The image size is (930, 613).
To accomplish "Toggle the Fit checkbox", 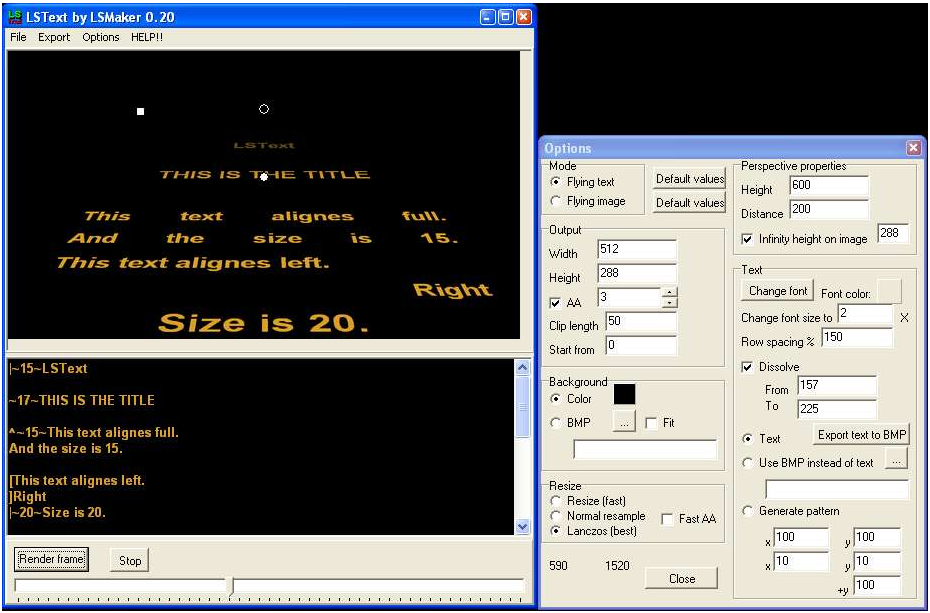I will [651, 423].
